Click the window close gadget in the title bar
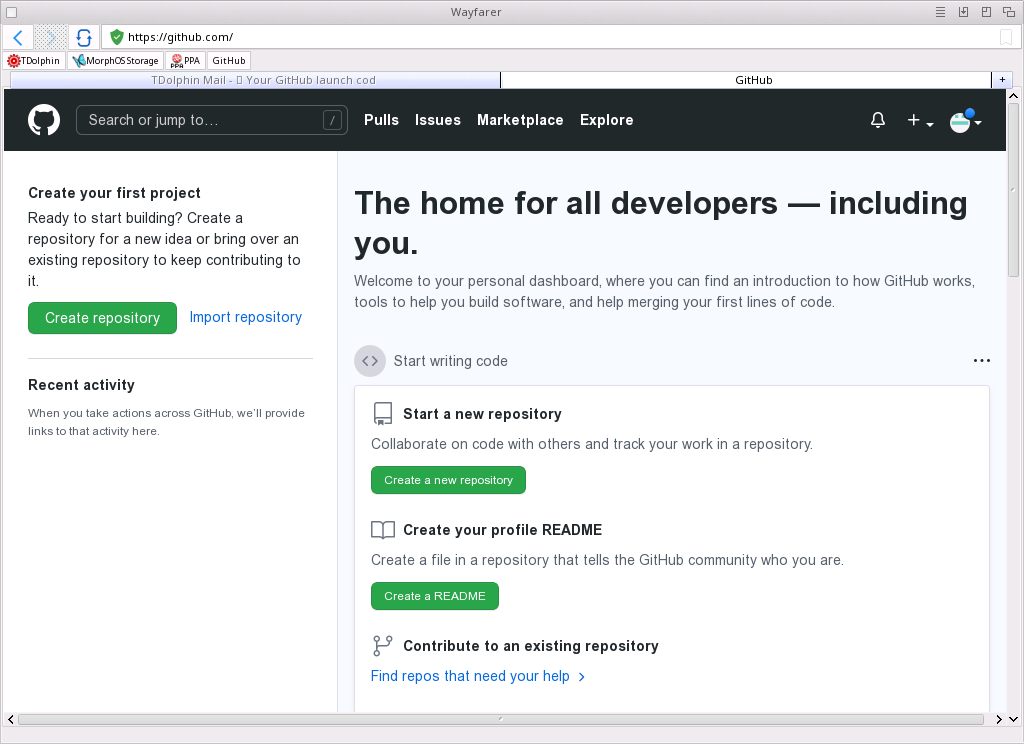The width and height of the screenshot is (1024, 744). (x=11, y=12)
